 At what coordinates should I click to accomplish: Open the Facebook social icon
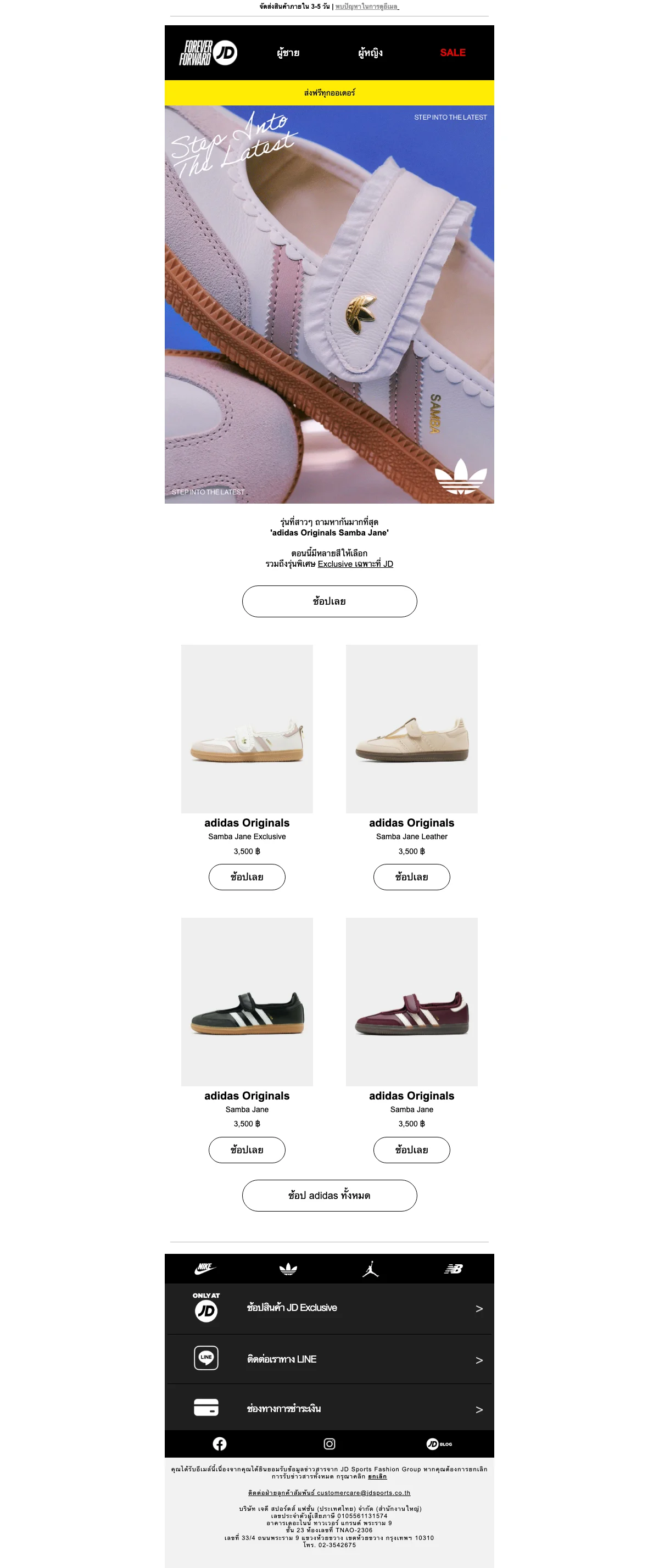220,1444
